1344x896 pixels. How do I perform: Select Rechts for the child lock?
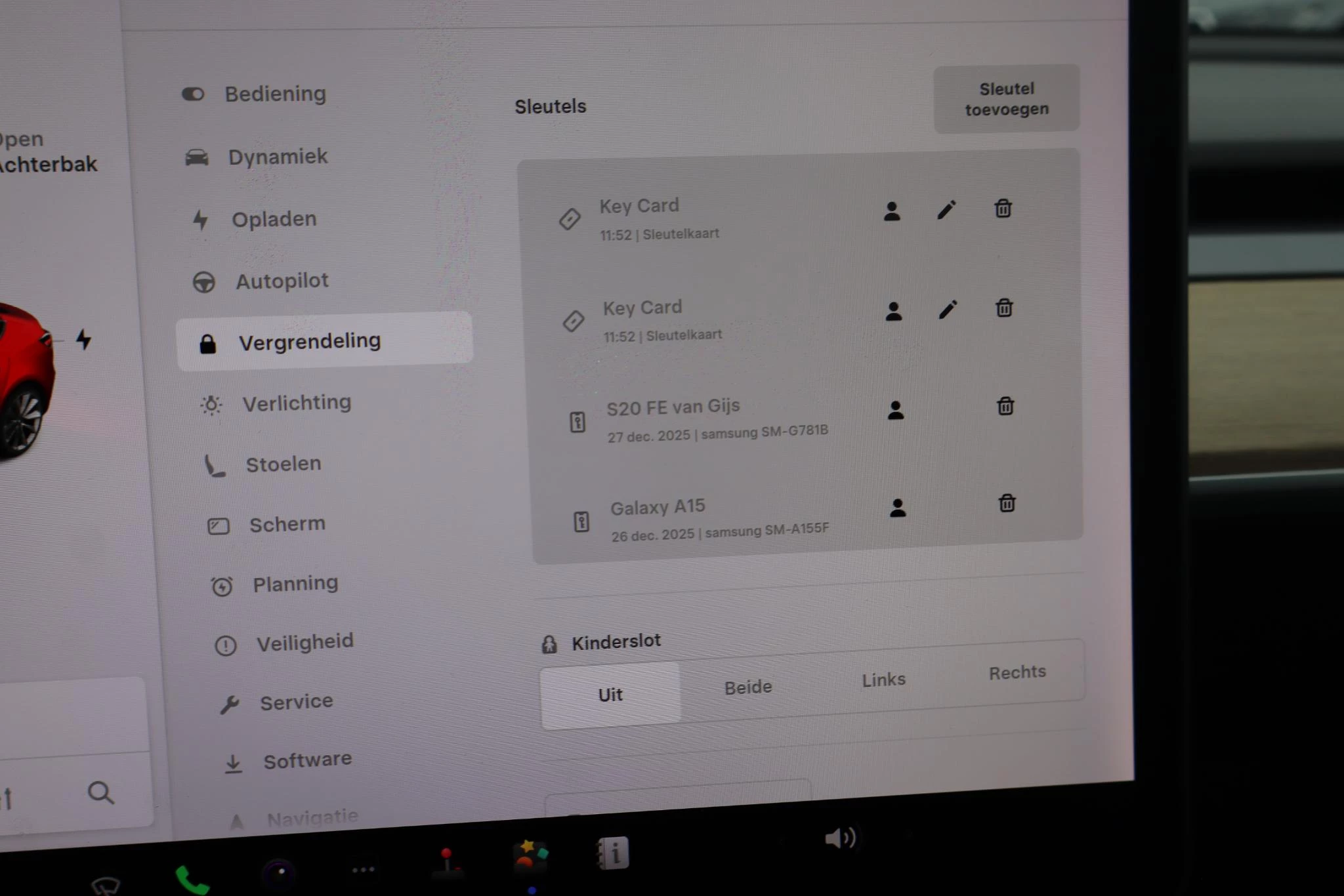pos(1017,671)
